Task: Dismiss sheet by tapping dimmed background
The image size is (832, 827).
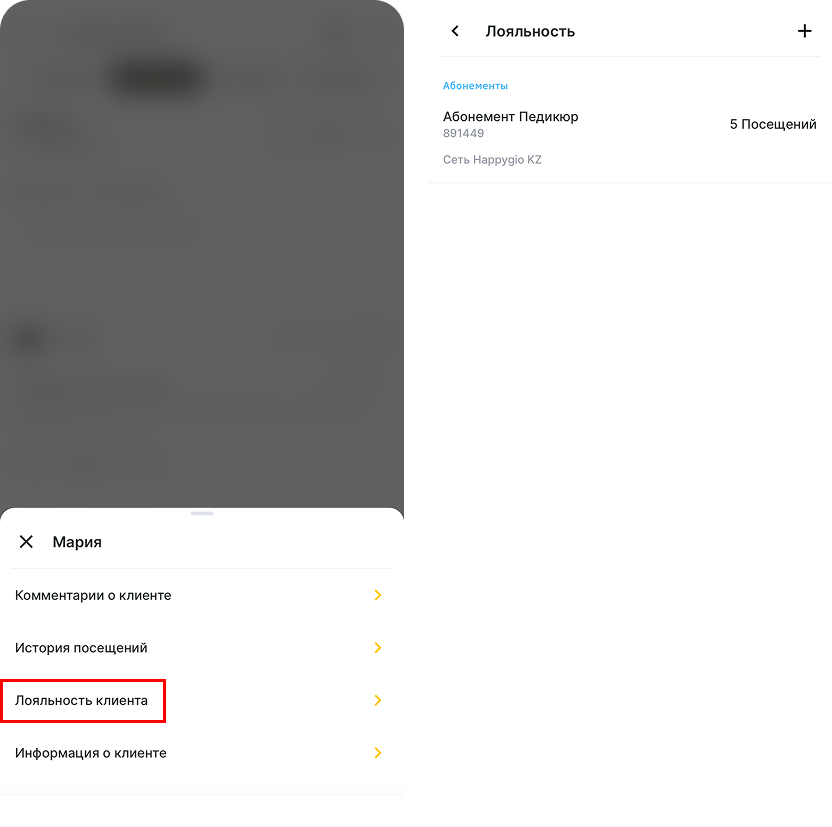Action: [x=202, y=255]
